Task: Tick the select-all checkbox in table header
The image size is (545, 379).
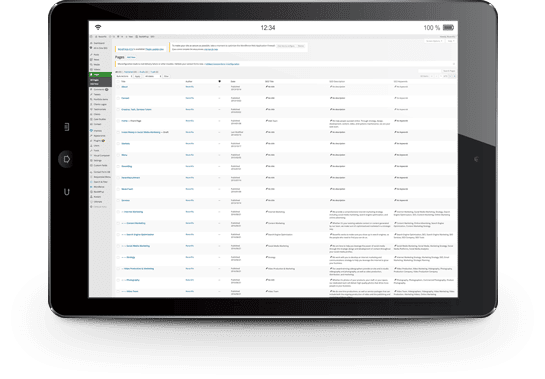Action: click(x=118, y=81)
